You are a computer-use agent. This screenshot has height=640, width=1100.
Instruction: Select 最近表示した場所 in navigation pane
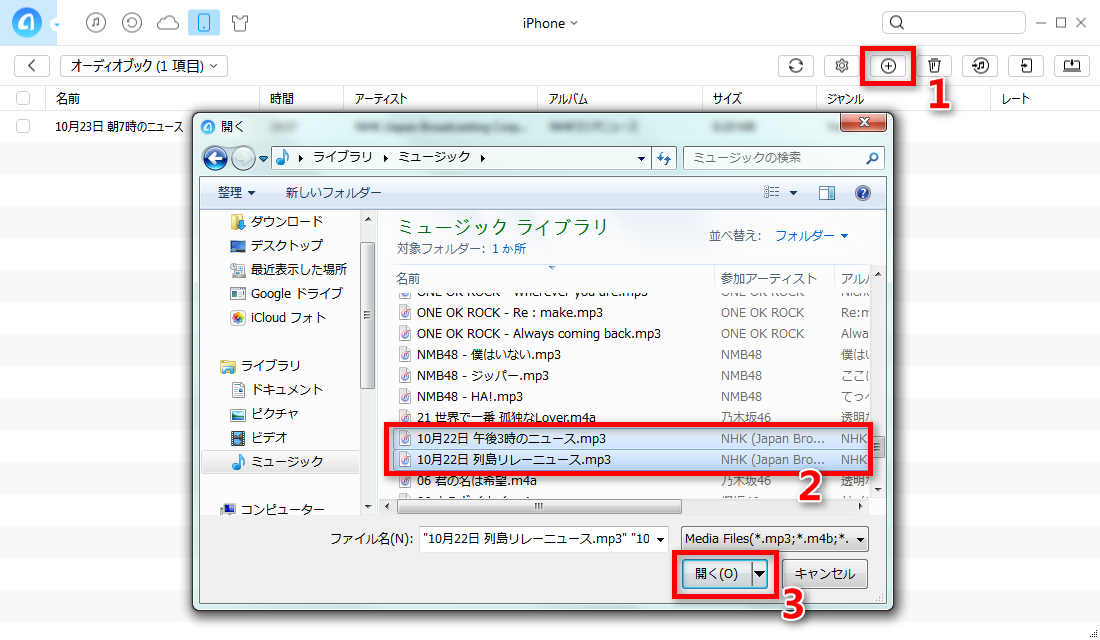(x=288, y=269)
